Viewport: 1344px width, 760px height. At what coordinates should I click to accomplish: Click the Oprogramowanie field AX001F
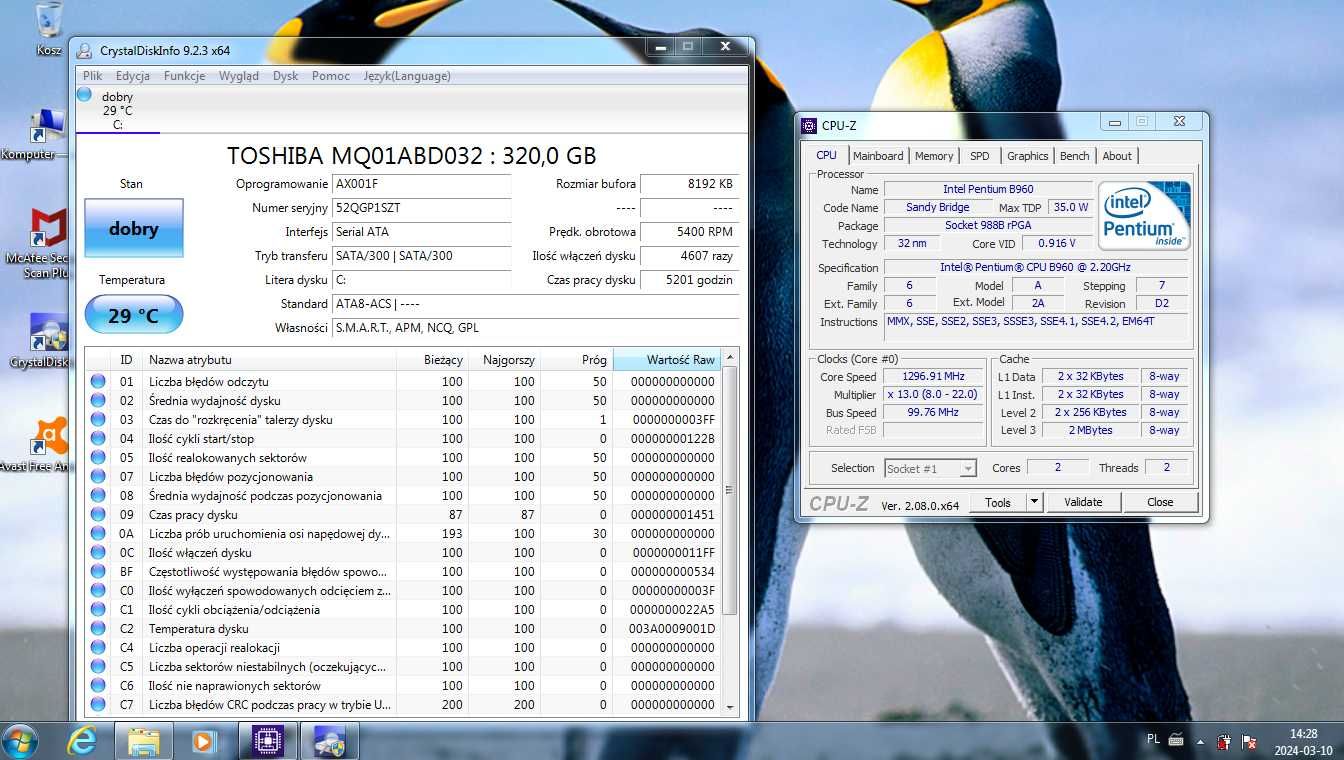[x=421, y=184]
